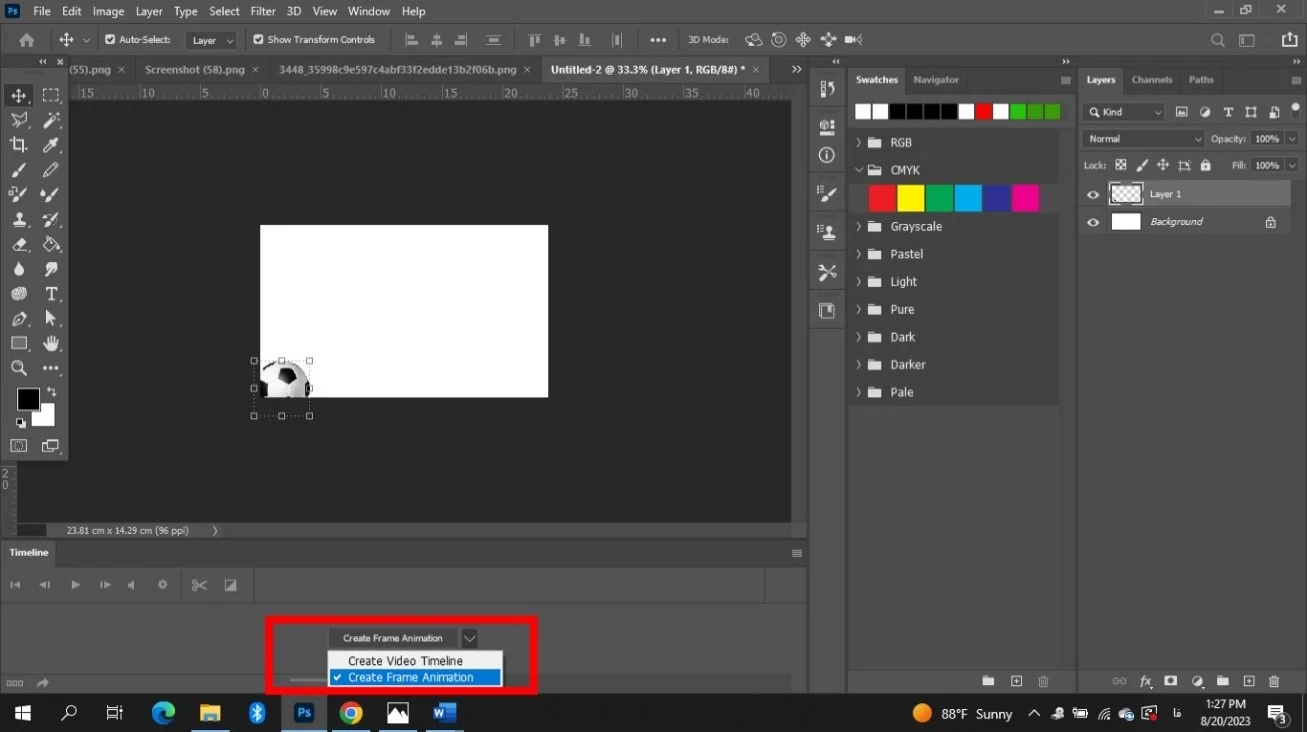Open search magnifier in top right
Screen dimensions: 1307x732
point(1218,40)
